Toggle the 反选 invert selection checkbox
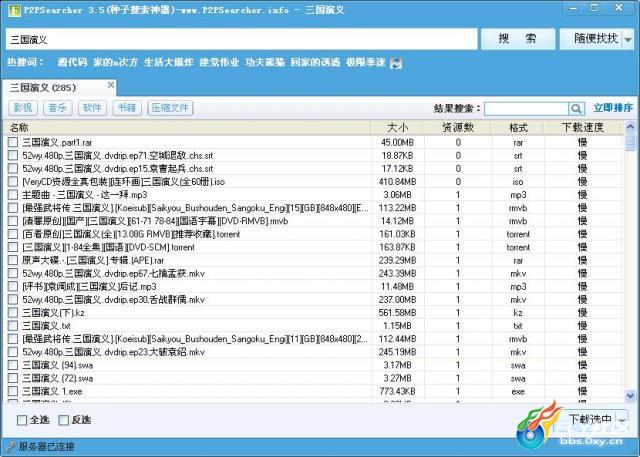 click(64, 420)
